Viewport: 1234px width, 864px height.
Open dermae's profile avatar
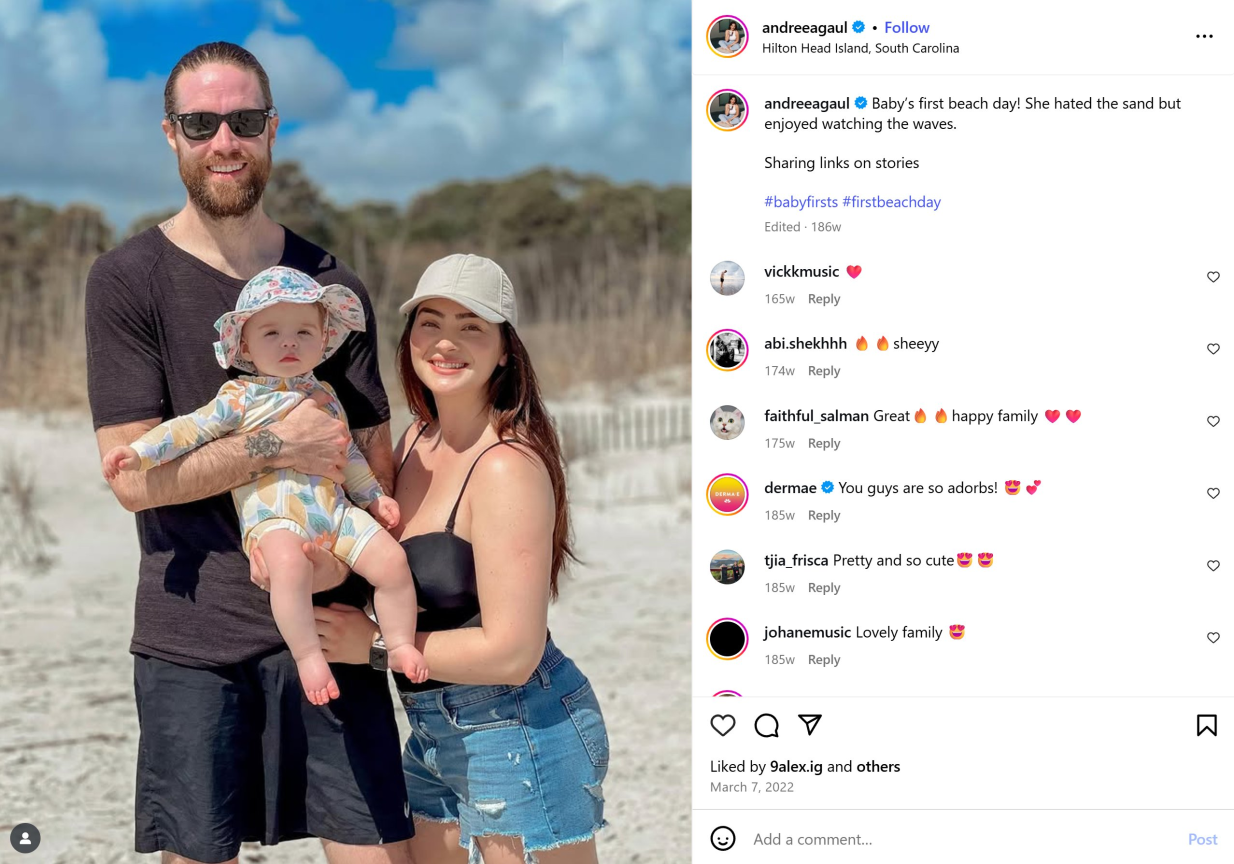click(x=727, y=494)
